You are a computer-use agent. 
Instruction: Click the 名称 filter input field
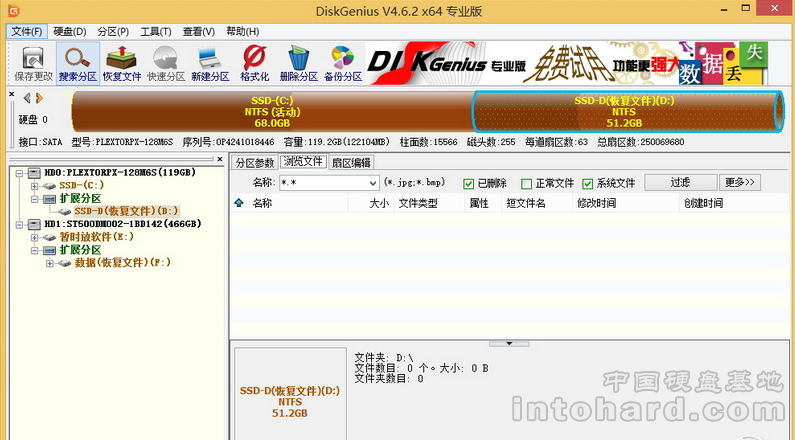click(323, 183)
